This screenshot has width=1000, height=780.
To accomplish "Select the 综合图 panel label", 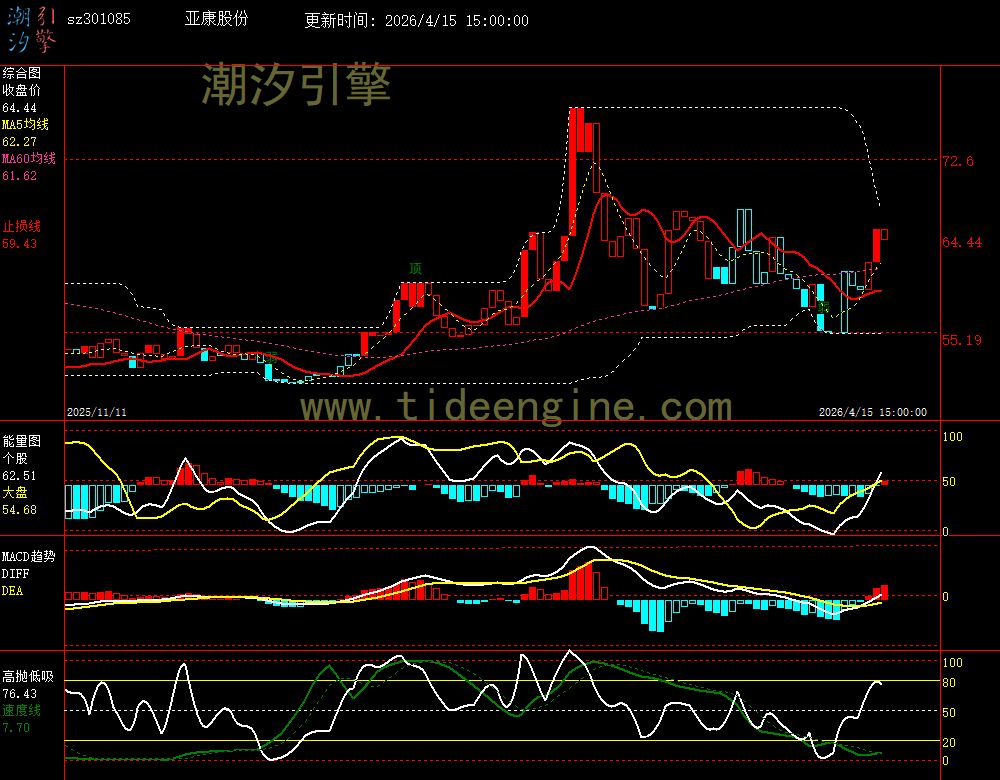I will click(21, 73).
